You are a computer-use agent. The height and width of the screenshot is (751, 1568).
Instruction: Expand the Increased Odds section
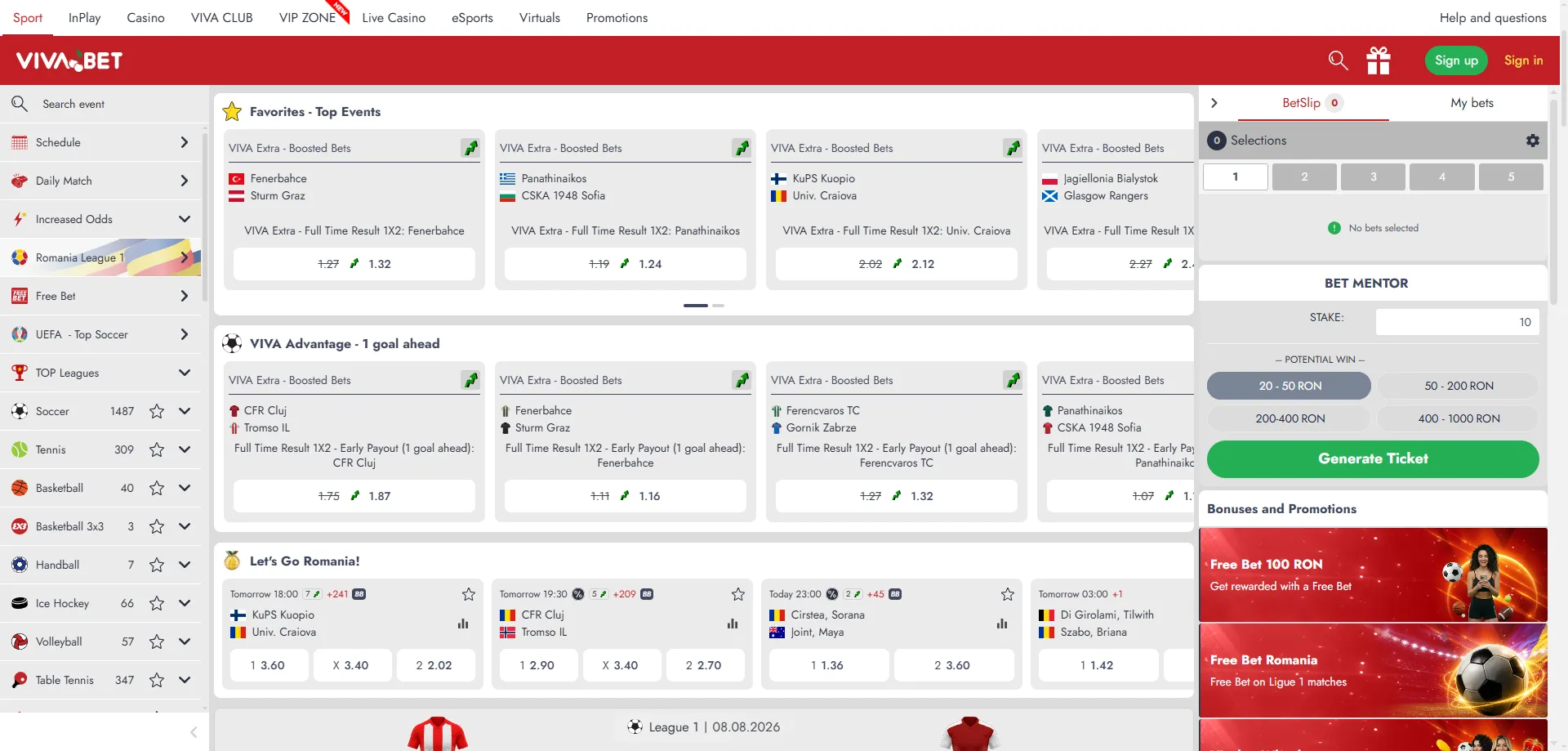(185, 219)
